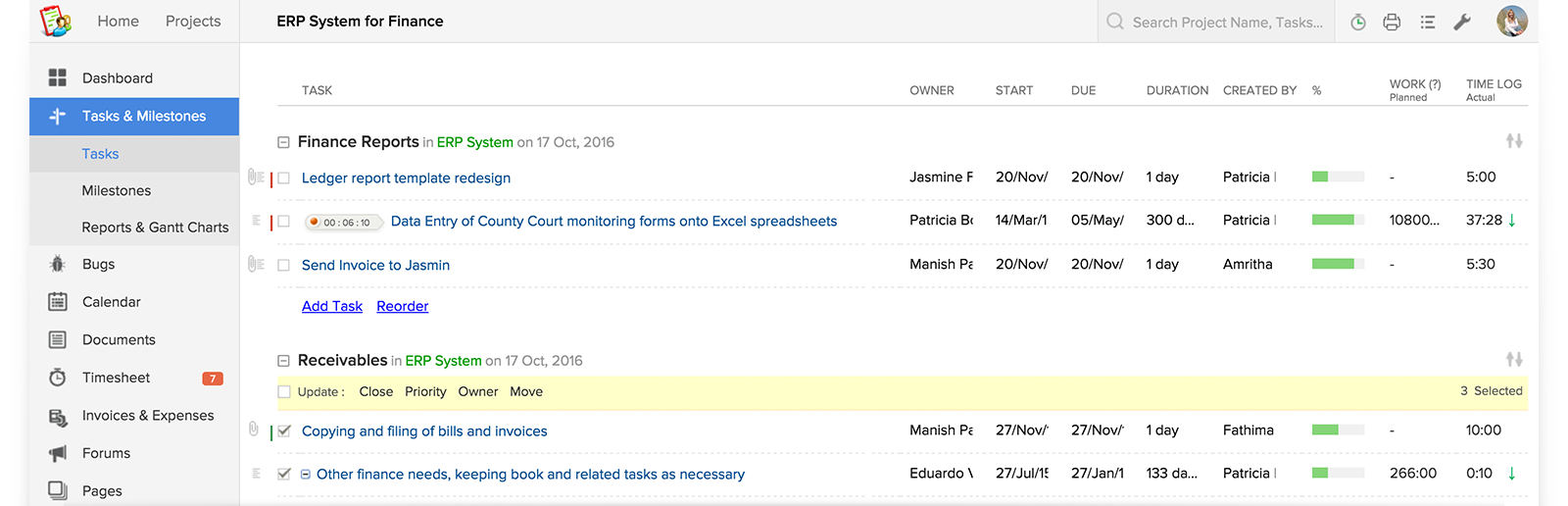1568x506 pixels.
Task: Uncheck Copying and filing of bills checkbox
Action: [x=284, y=430]
